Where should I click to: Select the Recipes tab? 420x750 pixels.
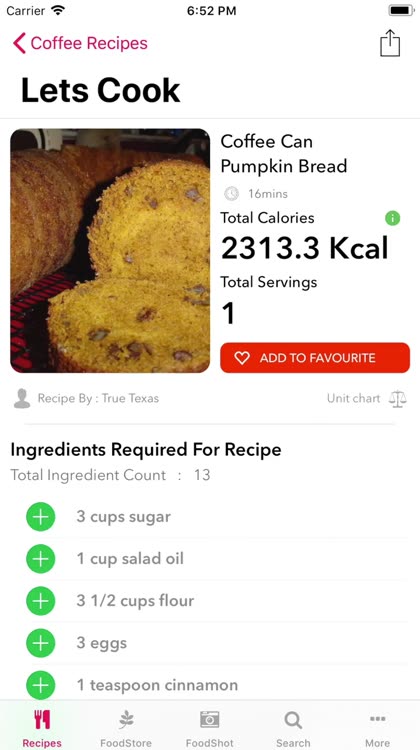(42, 728)
